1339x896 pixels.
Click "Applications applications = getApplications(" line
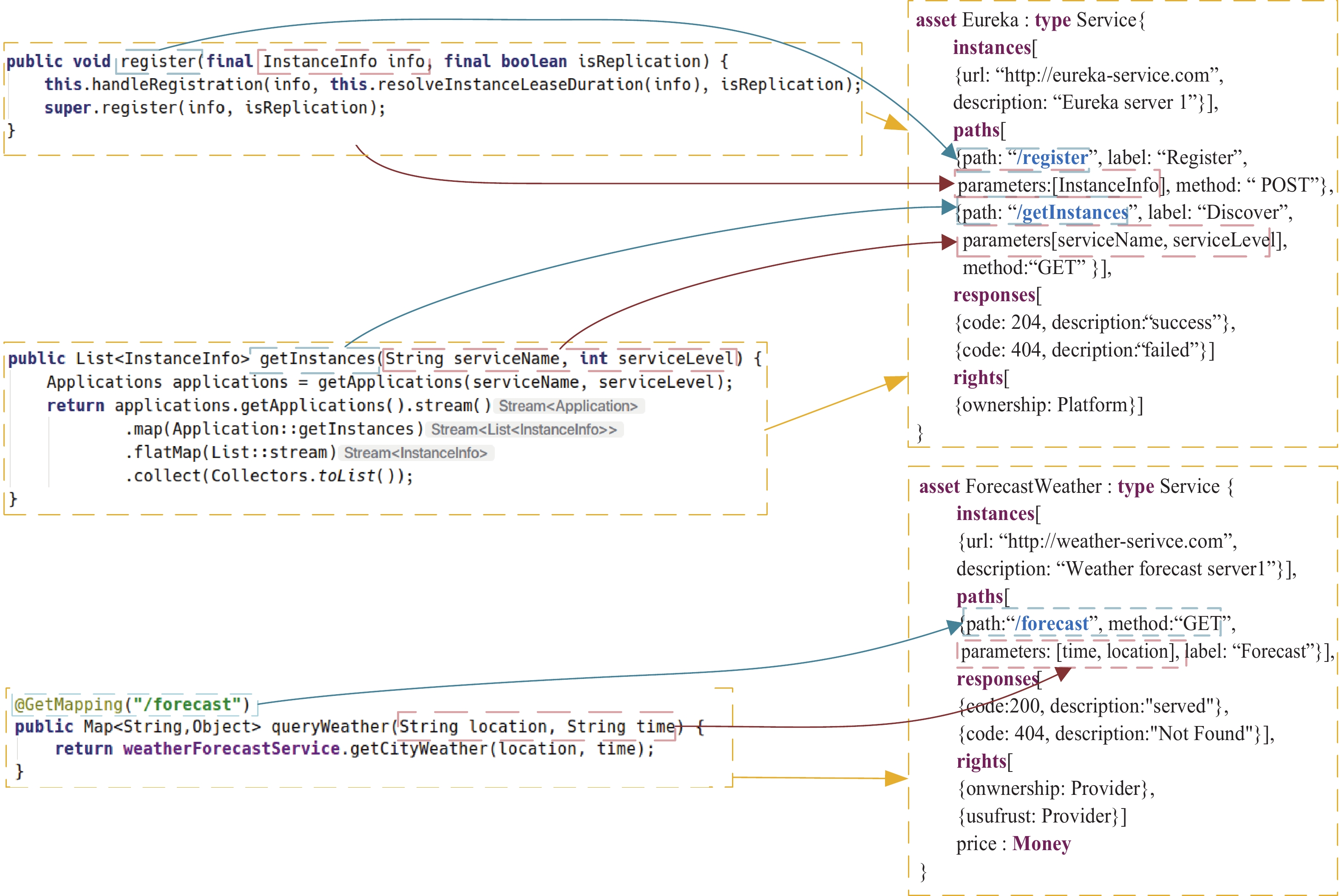tap(390, 382)
